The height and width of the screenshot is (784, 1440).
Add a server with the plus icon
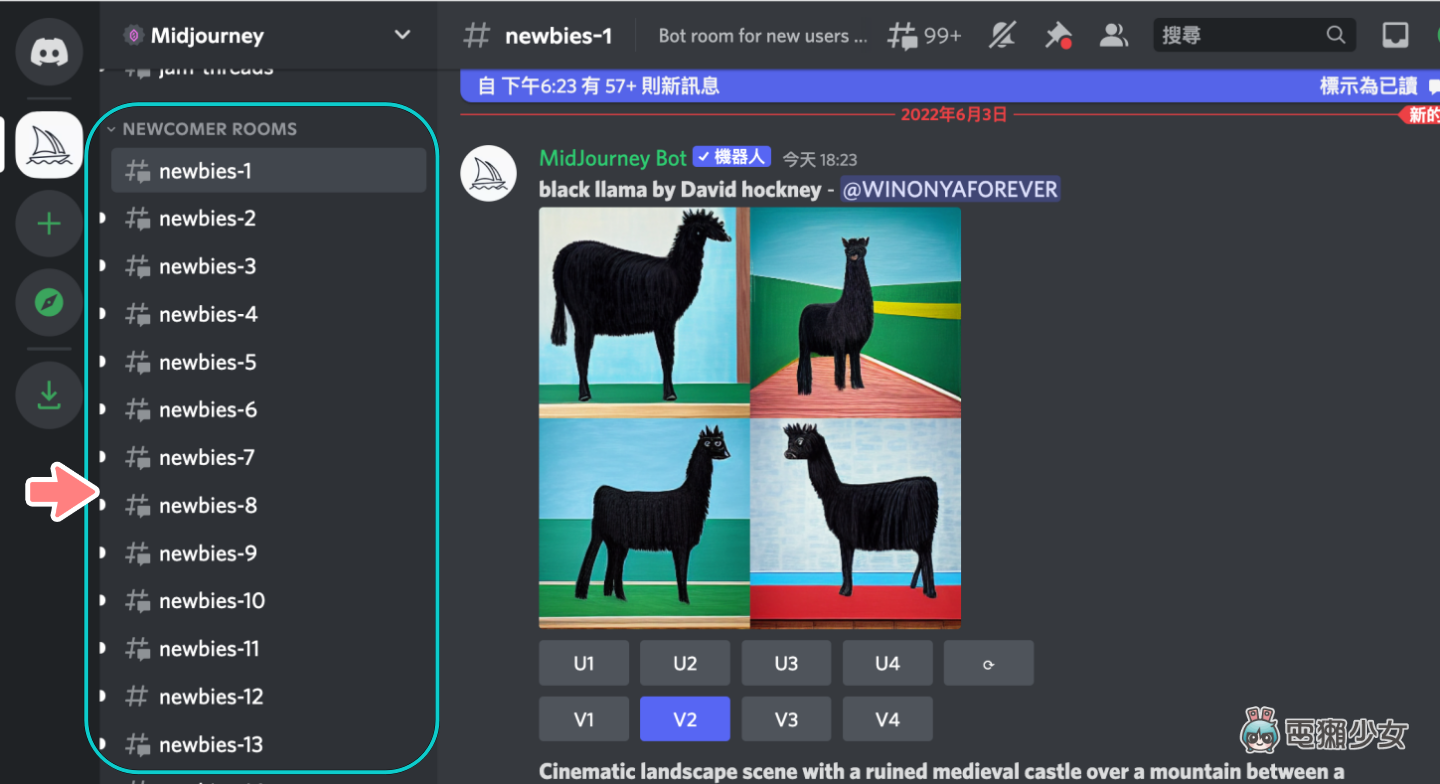(x=49, y=224)
